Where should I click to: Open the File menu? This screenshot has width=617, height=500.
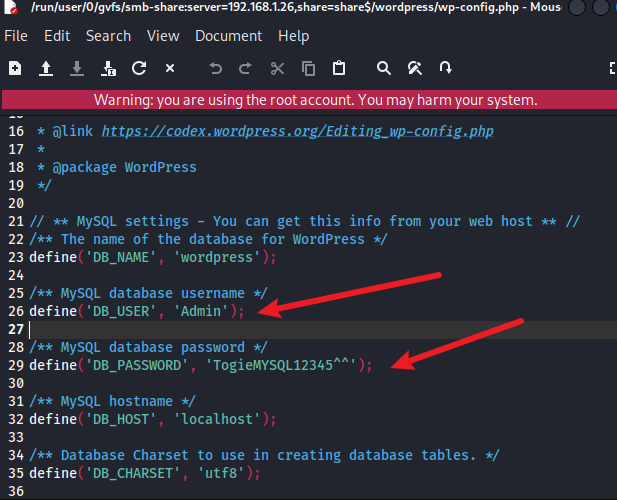(x=16, y=36)
